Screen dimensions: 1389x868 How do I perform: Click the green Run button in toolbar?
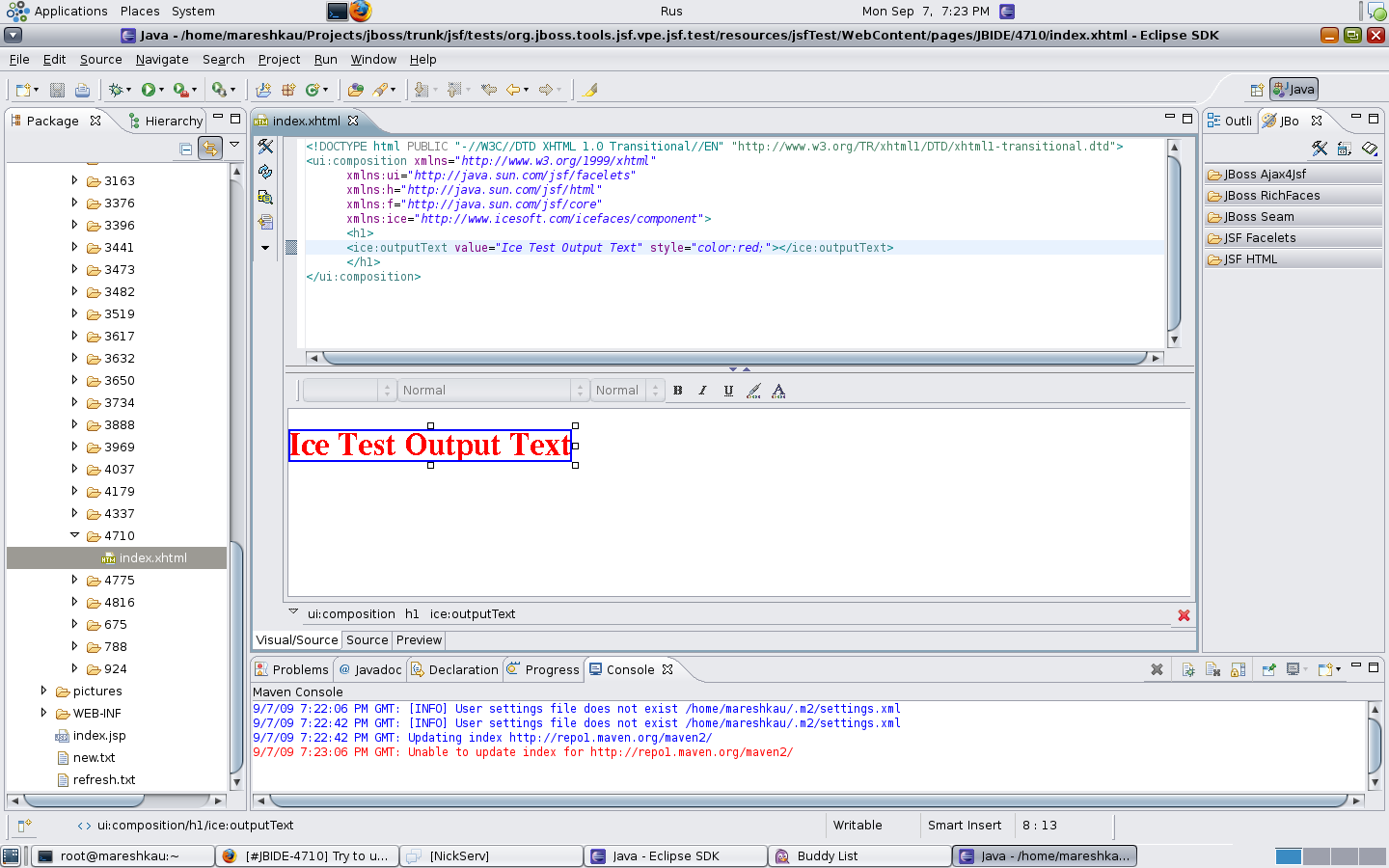149,90
